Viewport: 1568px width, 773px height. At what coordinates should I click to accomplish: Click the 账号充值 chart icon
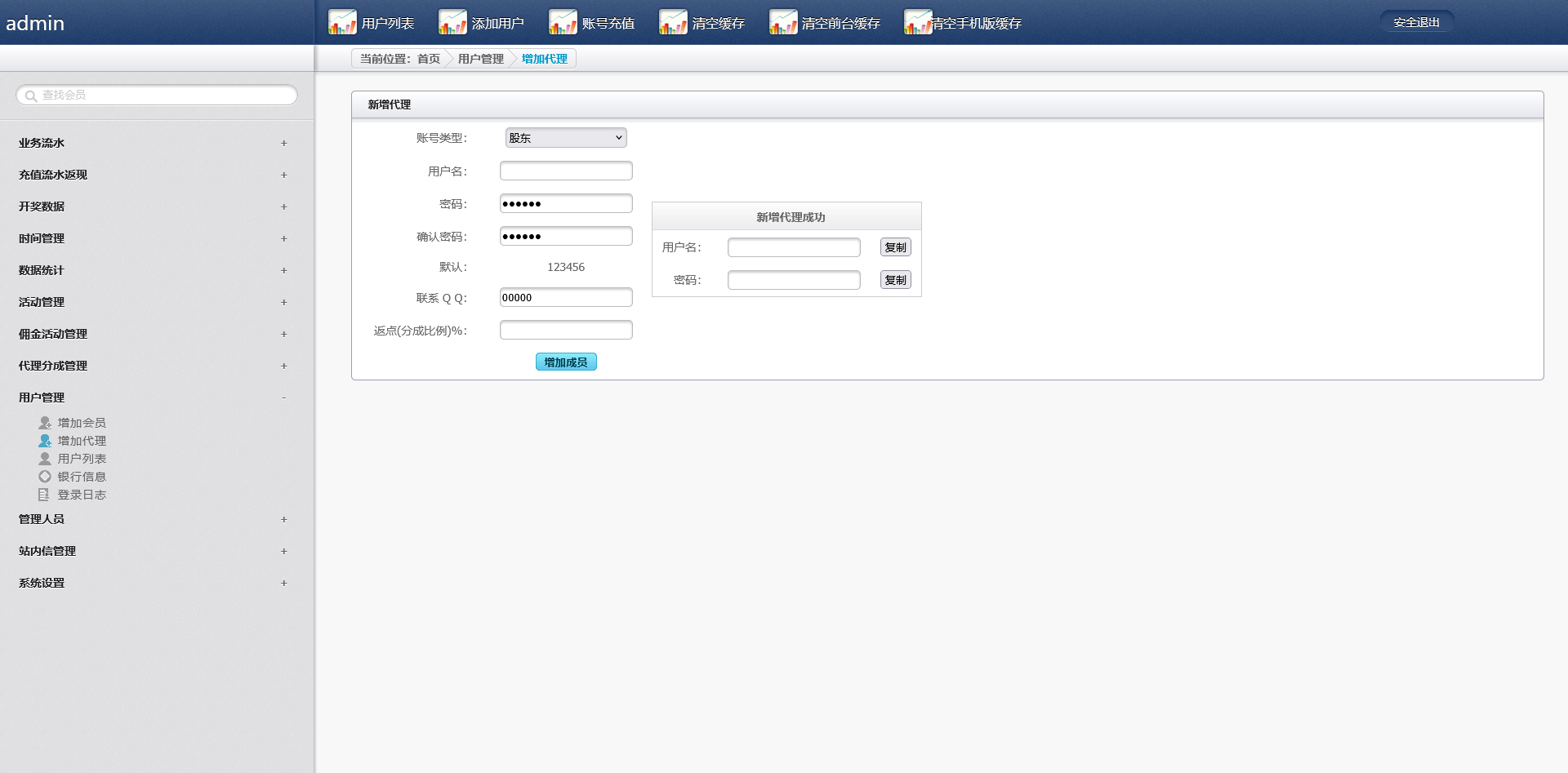(563, 23)
